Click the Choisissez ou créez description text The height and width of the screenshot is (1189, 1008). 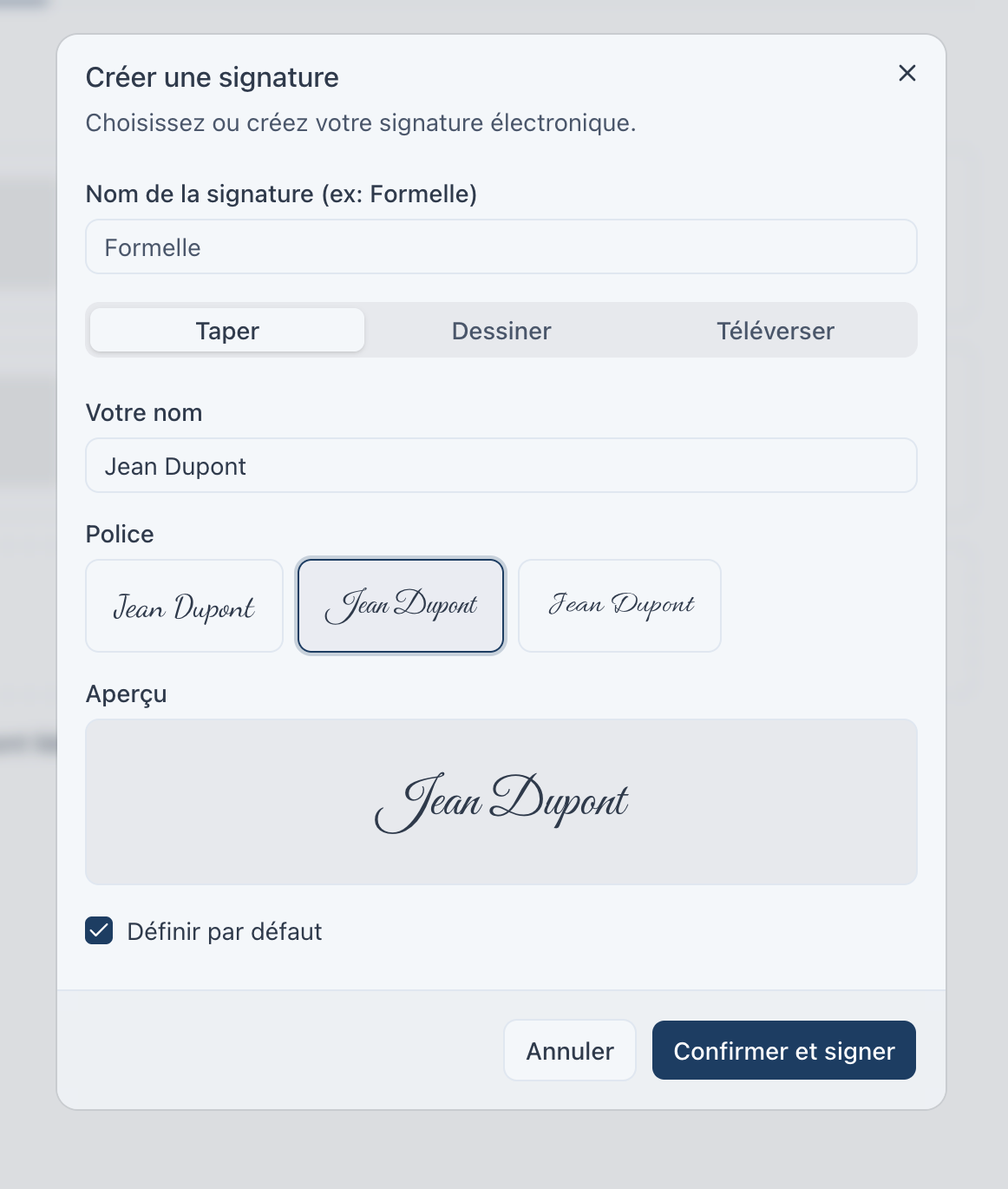pos(360,123)
